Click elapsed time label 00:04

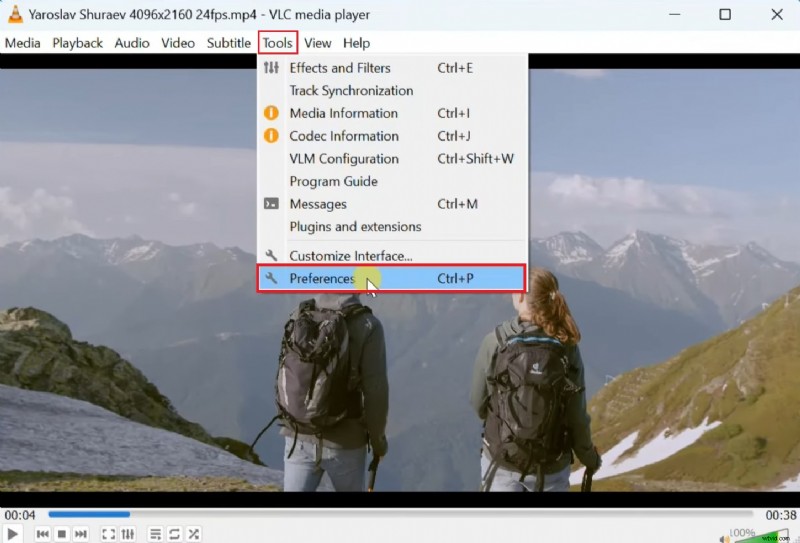pyautogui.click(x=20, y=515)
